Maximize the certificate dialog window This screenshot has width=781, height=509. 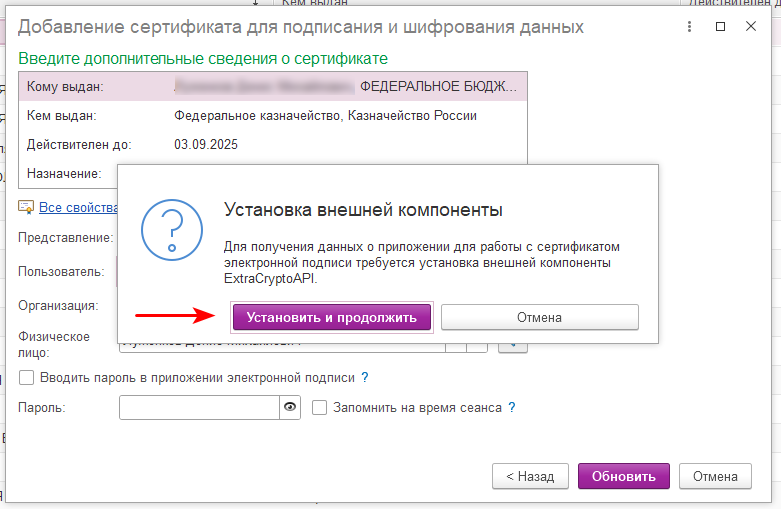pos(720,27)
